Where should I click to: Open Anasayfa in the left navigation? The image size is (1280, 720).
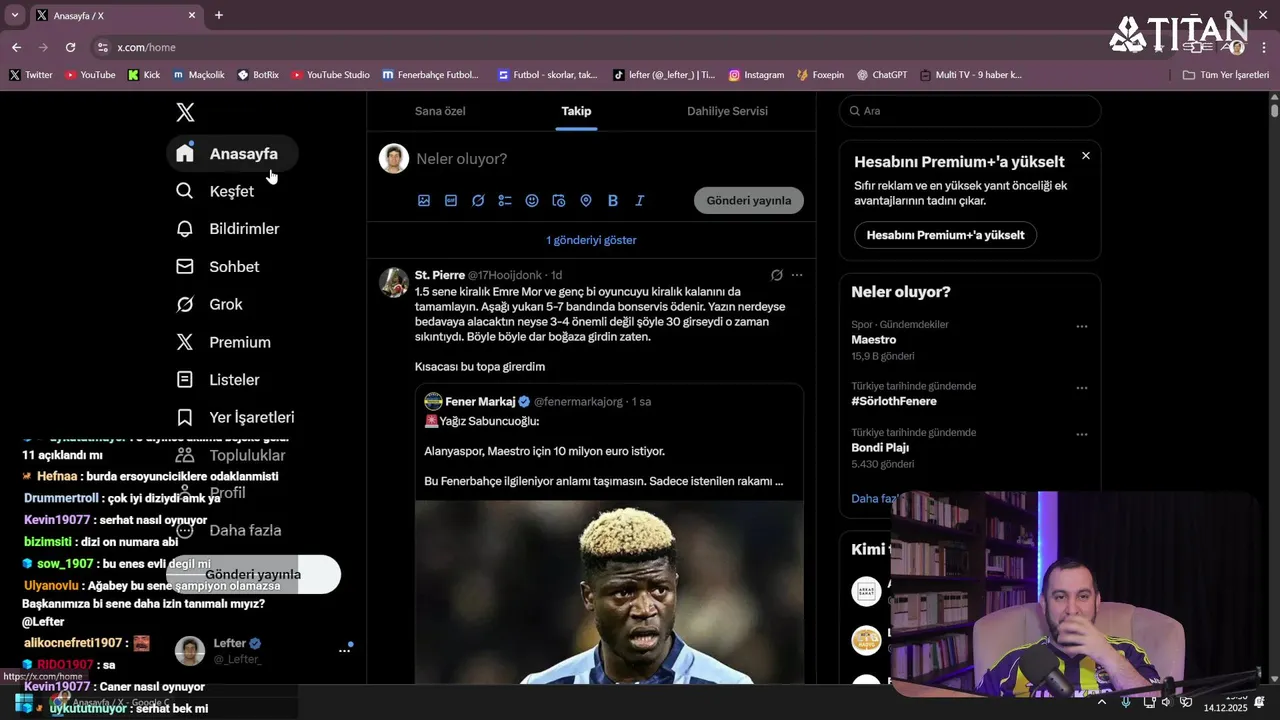point(232,153)
